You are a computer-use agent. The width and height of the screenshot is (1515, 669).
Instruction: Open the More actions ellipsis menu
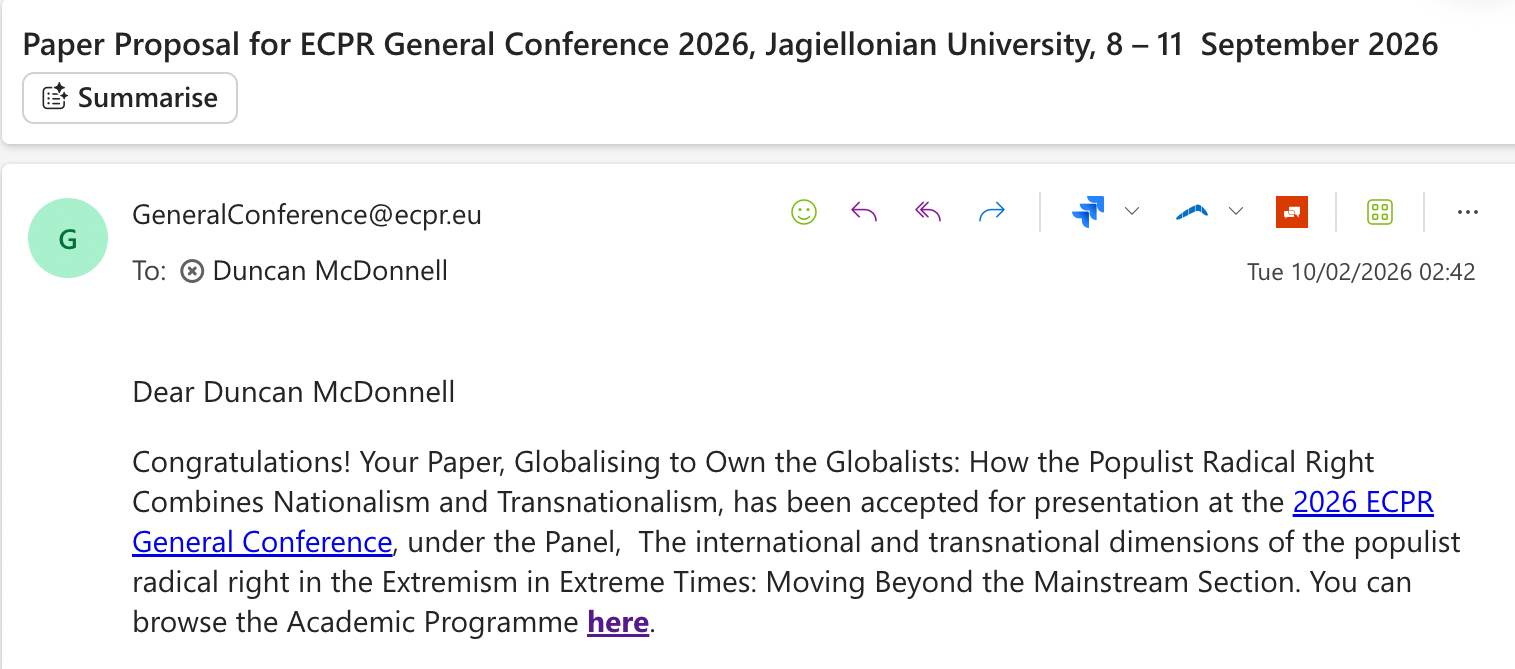click(x=1467, y=212)
